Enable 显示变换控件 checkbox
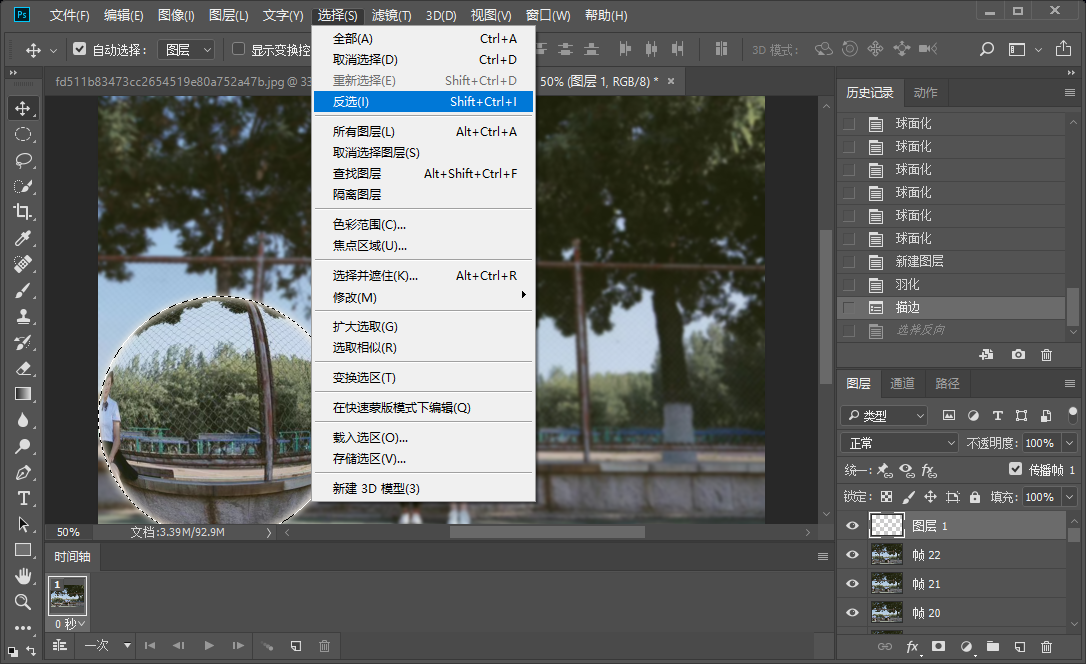The height and width of the screenshot is (664, 1086). (238, 49)
